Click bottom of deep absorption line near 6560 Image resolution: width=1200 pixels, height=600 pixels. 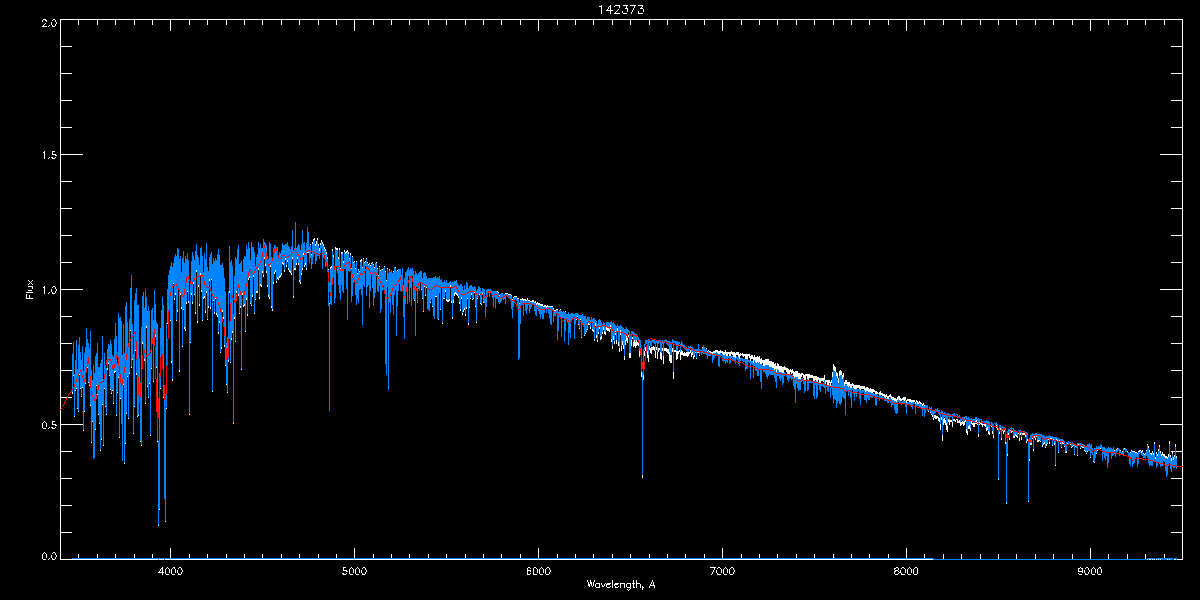coord(642,476)
